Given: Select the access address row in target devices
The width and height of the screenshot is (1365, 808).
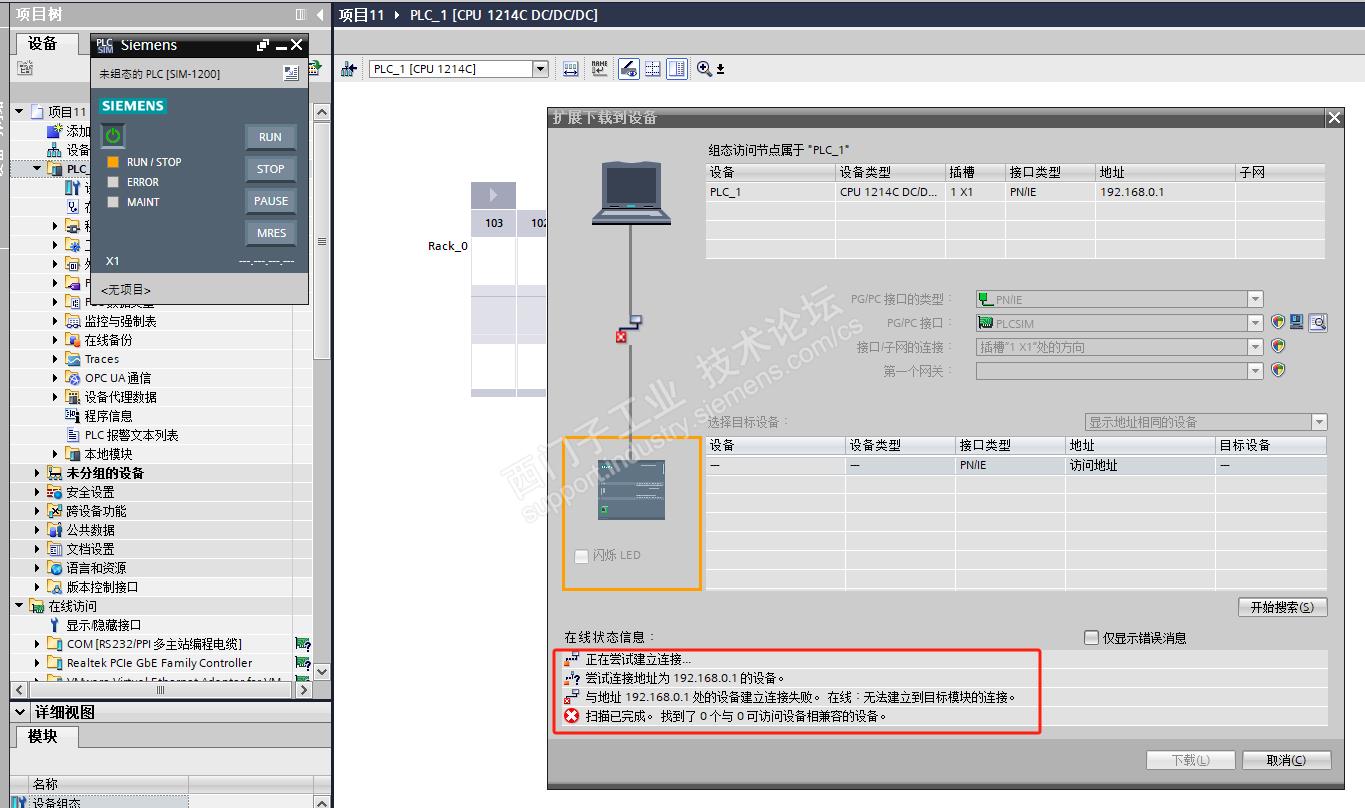Looking at the screenshot, I should tap(1016, 465).
